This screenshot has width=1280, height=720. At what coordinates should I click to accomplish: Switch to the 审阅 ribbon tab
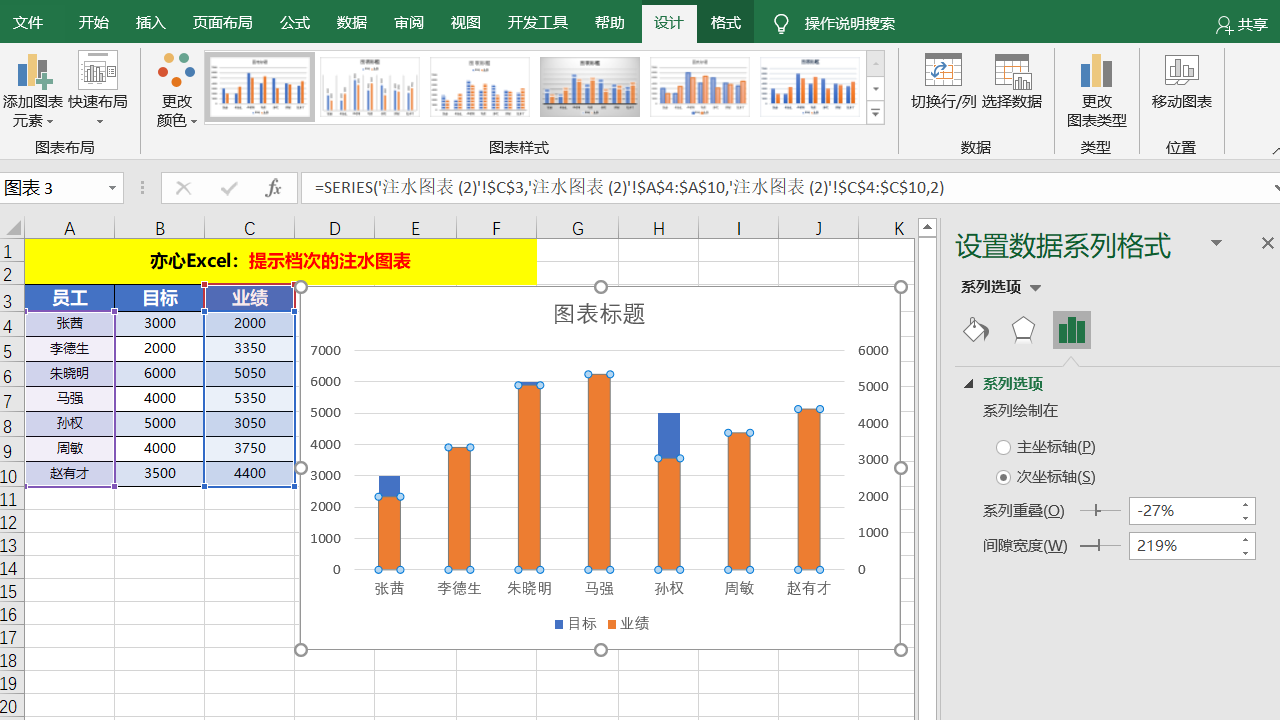[x=409, y=23]
